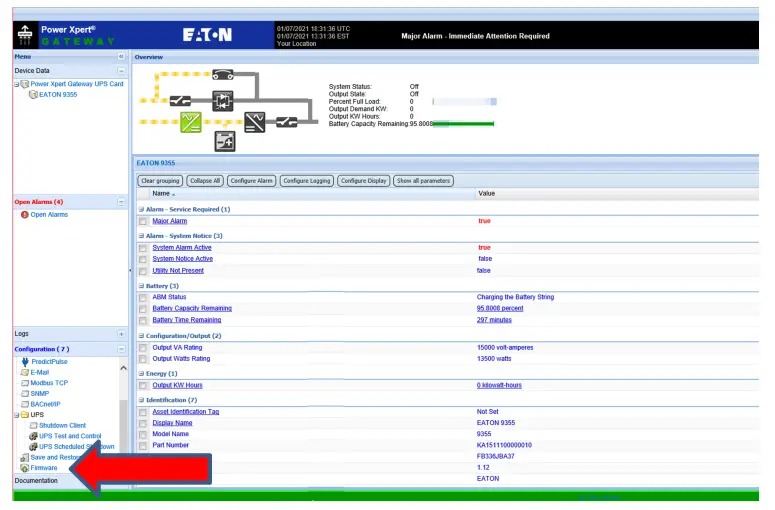The height and width of the screenshot is (510, 775).
Task: Check the System Notice Active checkbox
Action: click(143, 259)
